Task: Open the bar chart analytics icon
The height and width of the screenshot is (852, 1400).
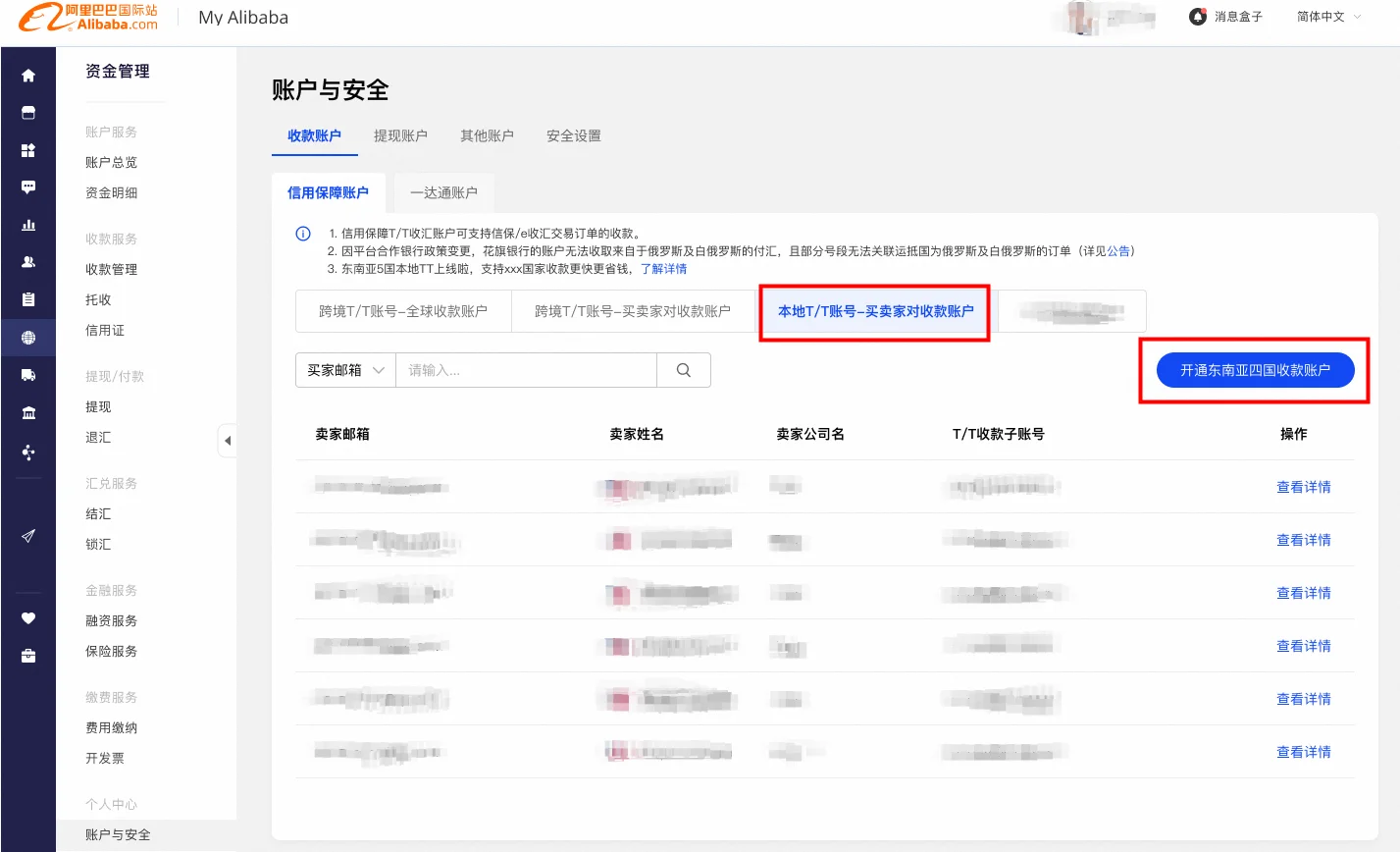Action: pyautogui.click(x=28, y=225)
